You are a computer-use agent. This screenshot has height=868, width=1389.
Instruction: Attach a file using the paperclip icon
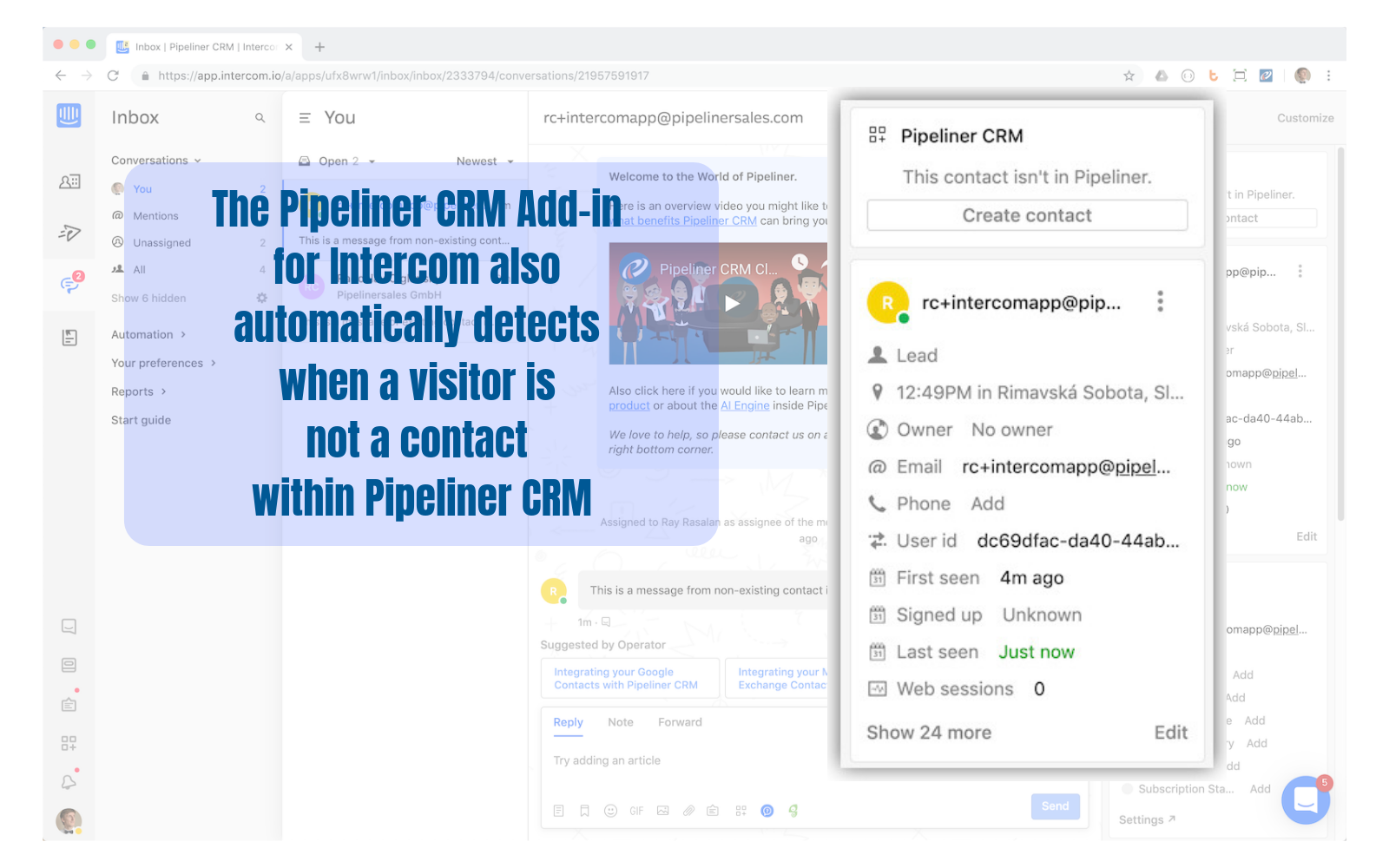click(x=688, y=810)
